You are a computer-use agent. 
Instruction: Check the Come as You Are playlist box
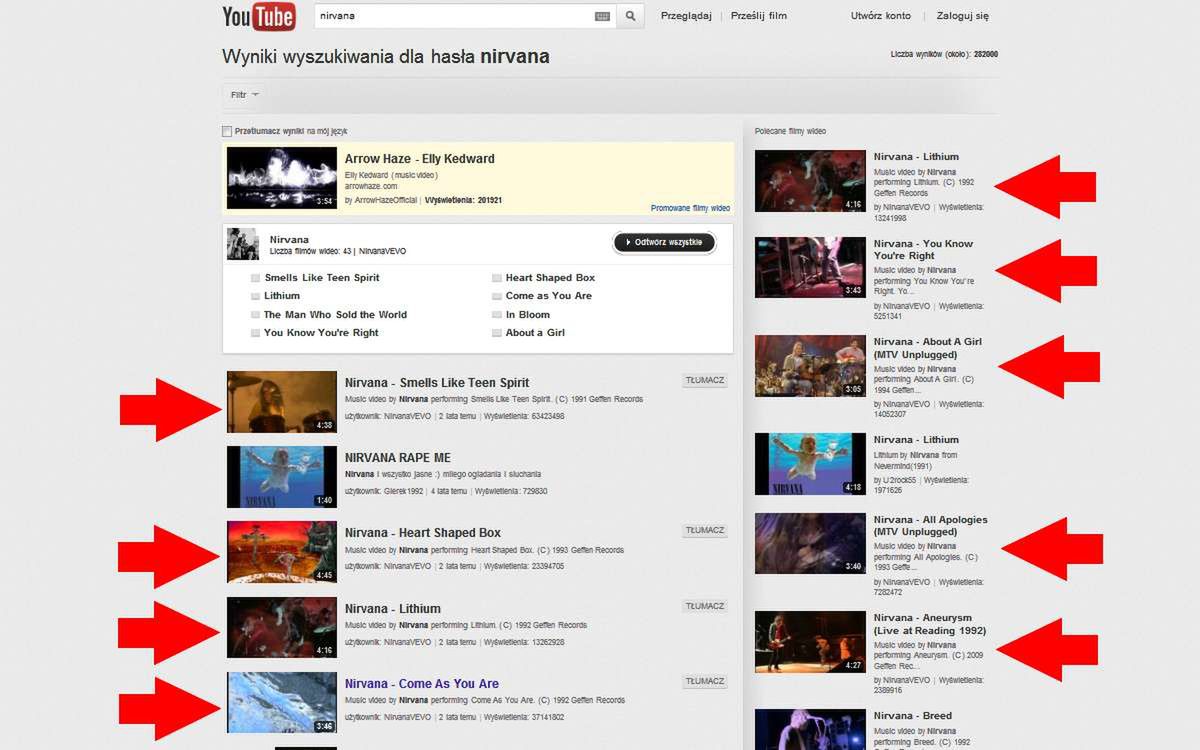point(497,296)
